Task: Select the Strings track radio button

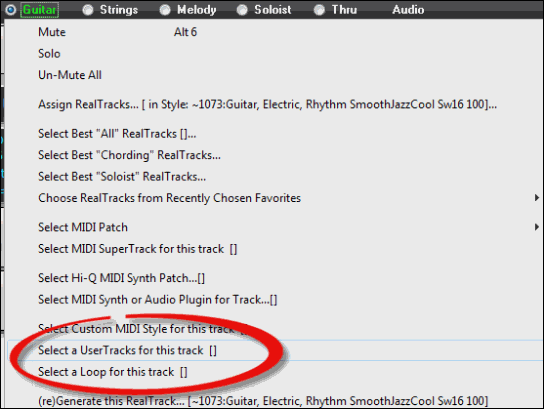Action: [x=88, y=10]
